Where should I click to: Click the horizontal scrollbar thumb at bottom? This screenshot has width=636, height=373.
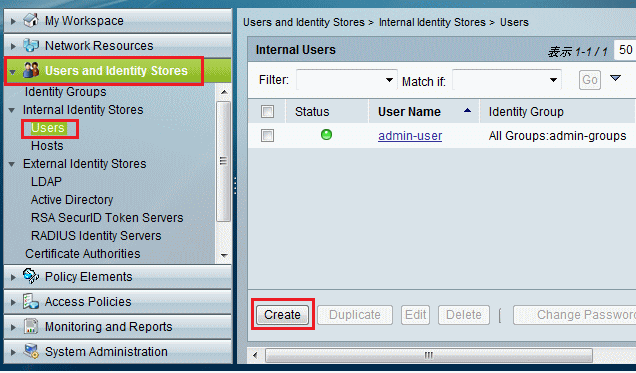(429, 356)
